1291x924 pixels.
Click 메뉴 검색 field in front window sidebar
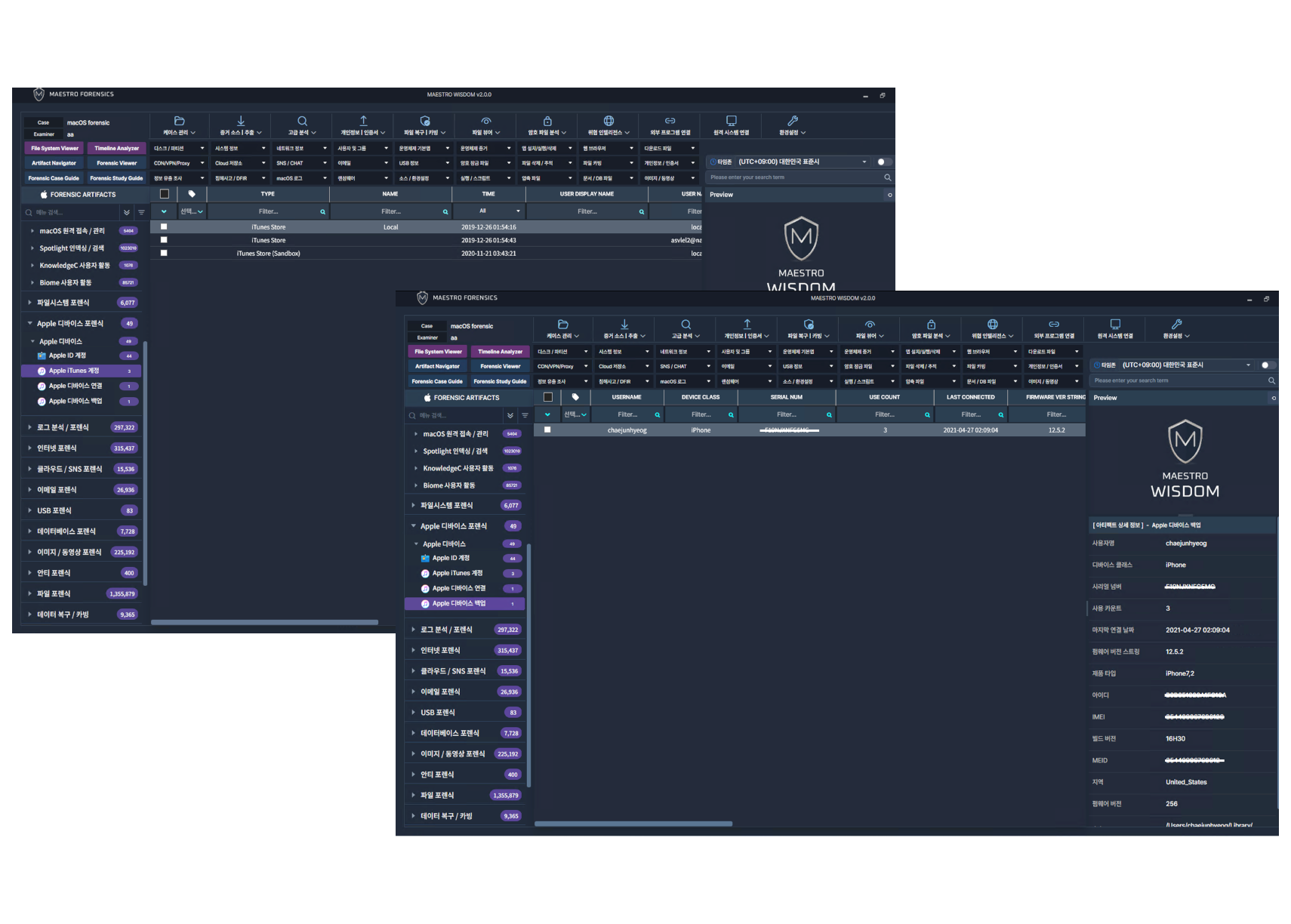[x=453, y=416]
